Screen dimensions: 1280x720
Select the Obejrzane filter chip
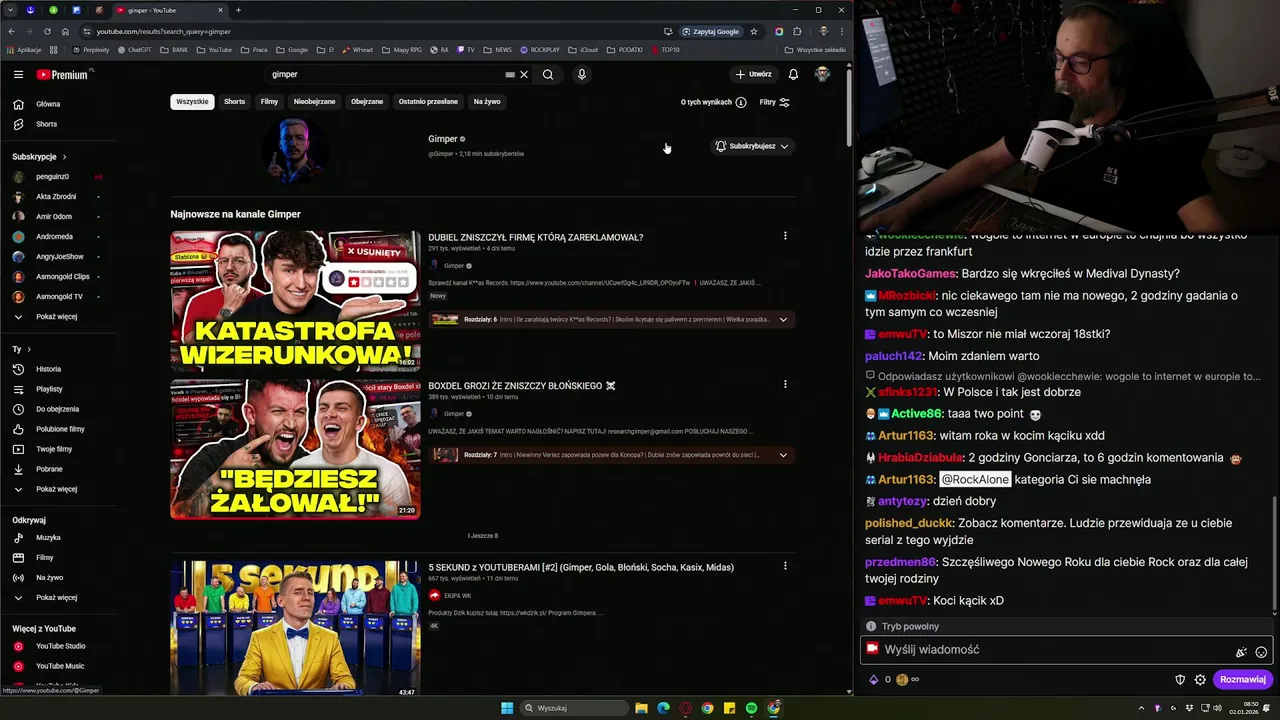[x=367, y=101]
